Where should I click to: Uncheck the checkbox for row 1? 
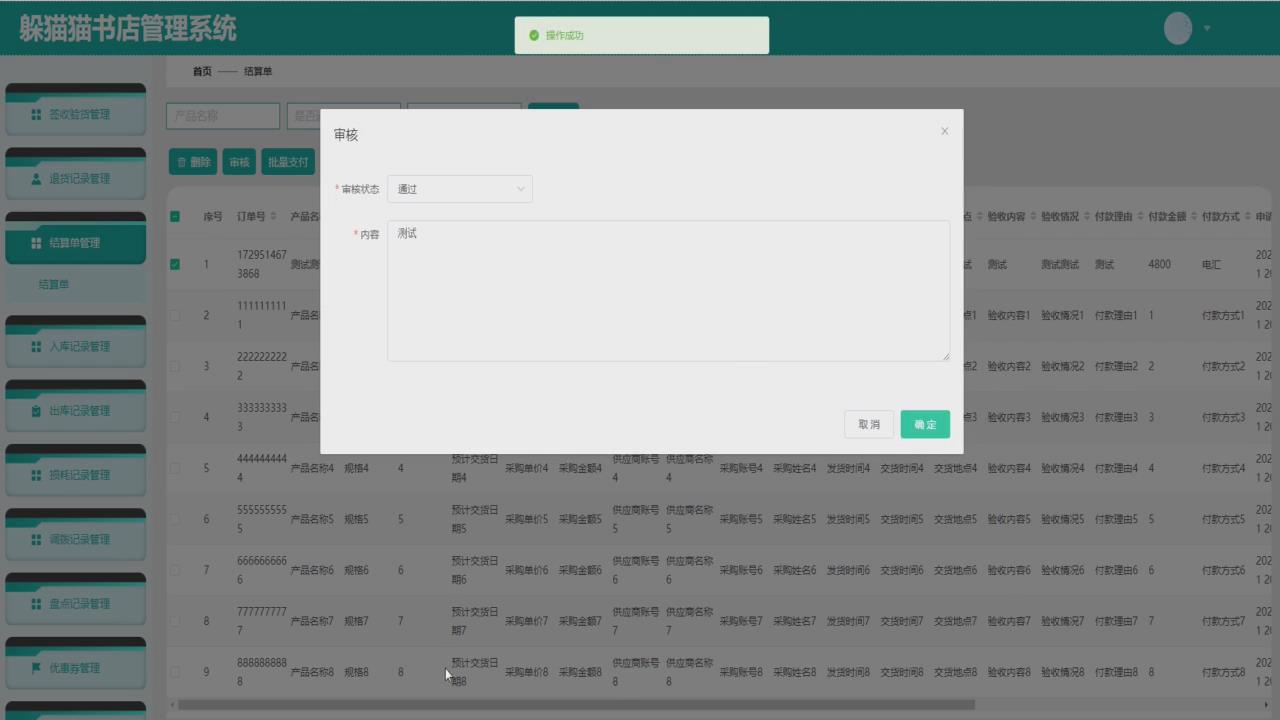(x=175, y=265)
